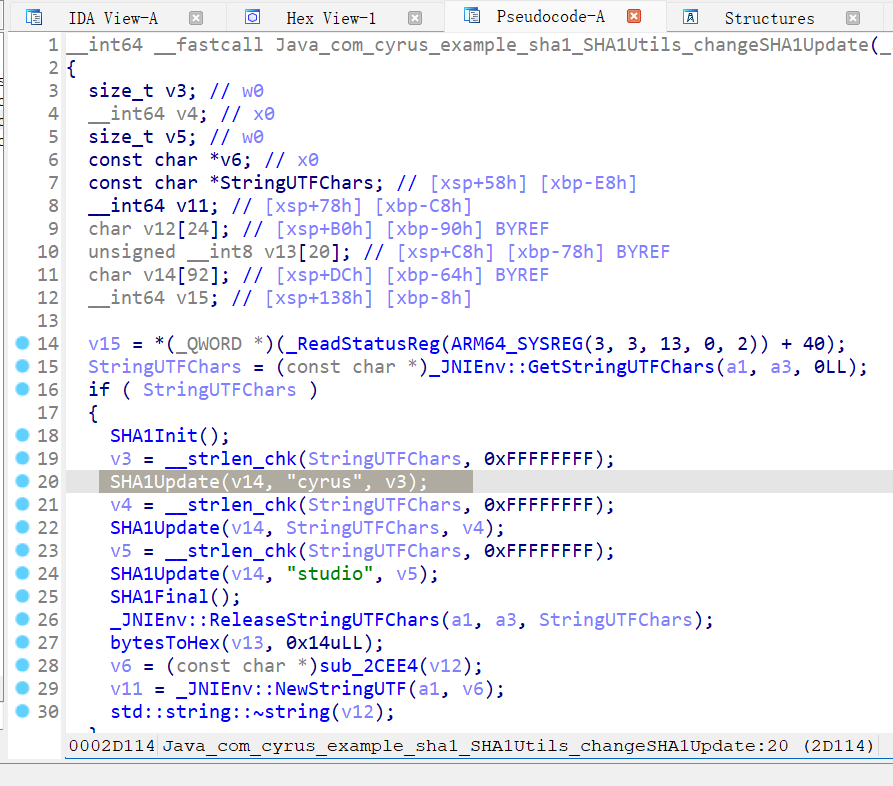Switch to the Hex View-1 tab

click(x=331, y=18)
